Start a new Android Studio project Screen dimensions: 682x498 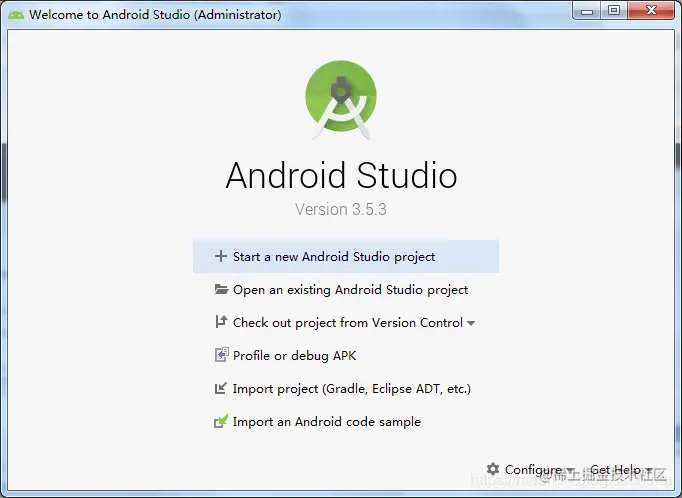[x=346, y=257]
